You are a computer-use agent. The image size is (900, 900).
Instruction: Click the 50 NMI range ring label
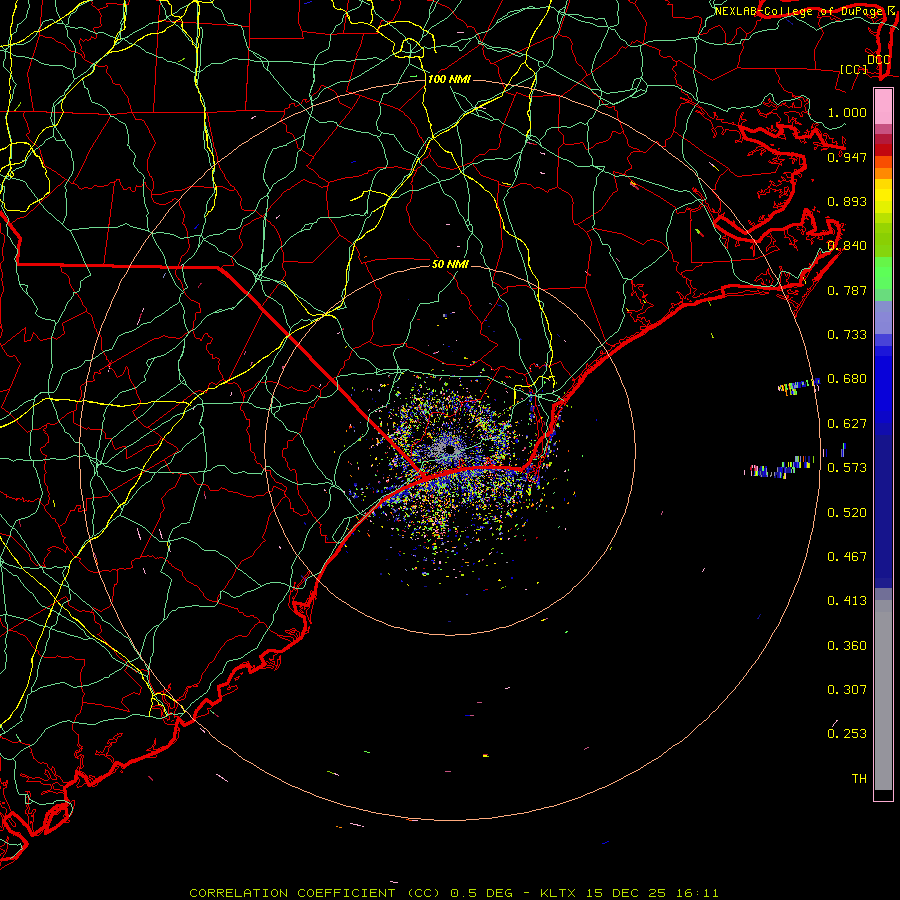point(450,264)
